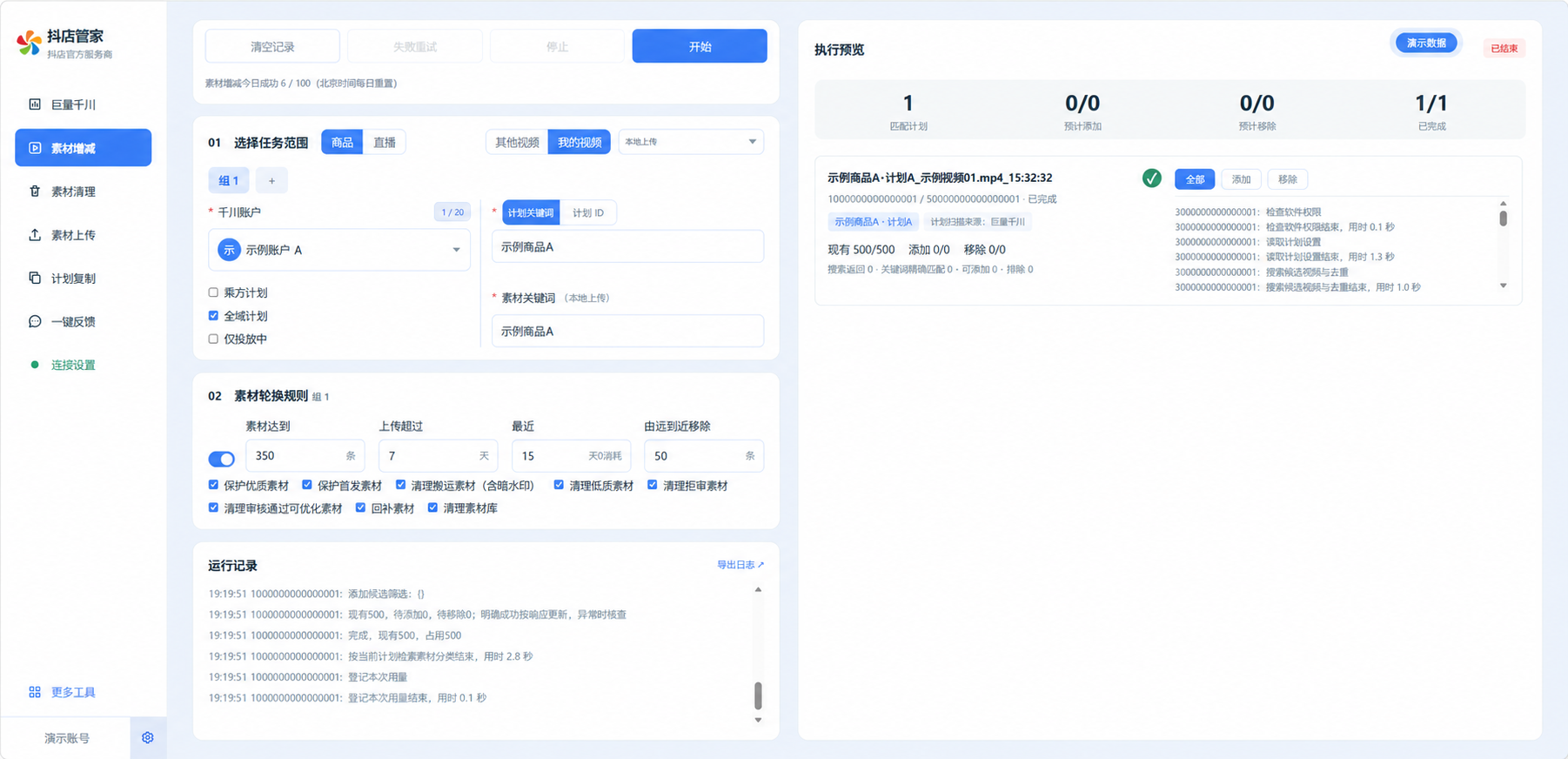Filter execution log by 移除 tab
This screenshot has width=1568, height=759.
1288,179
